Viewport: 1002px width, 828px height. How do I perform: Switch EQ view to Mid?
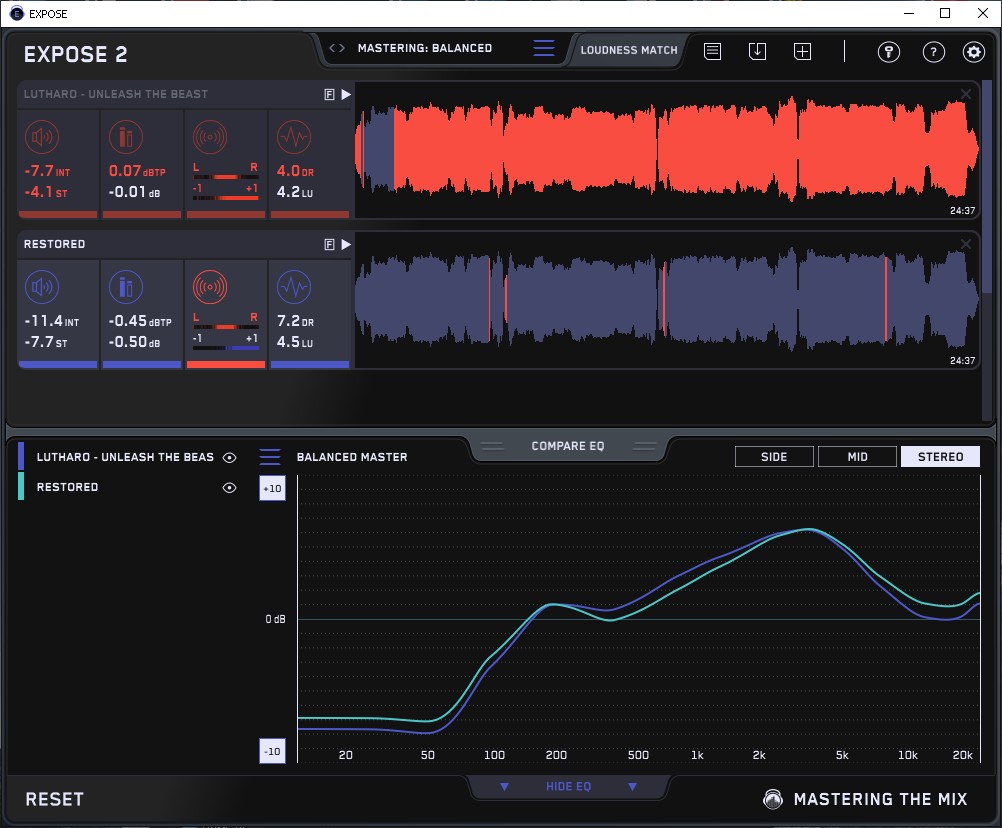click(857, 457)
